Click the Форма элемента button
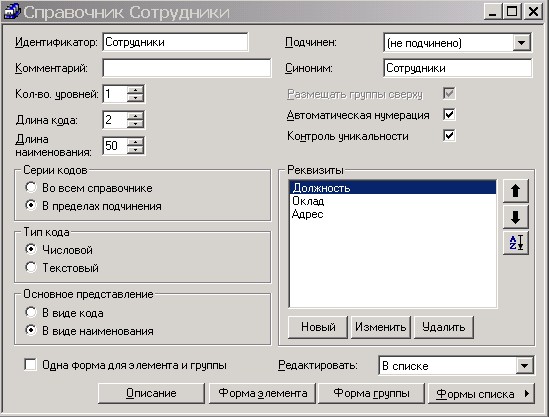Image resolution: width=549 pixels, height=417 pixels. coord(263,393)
